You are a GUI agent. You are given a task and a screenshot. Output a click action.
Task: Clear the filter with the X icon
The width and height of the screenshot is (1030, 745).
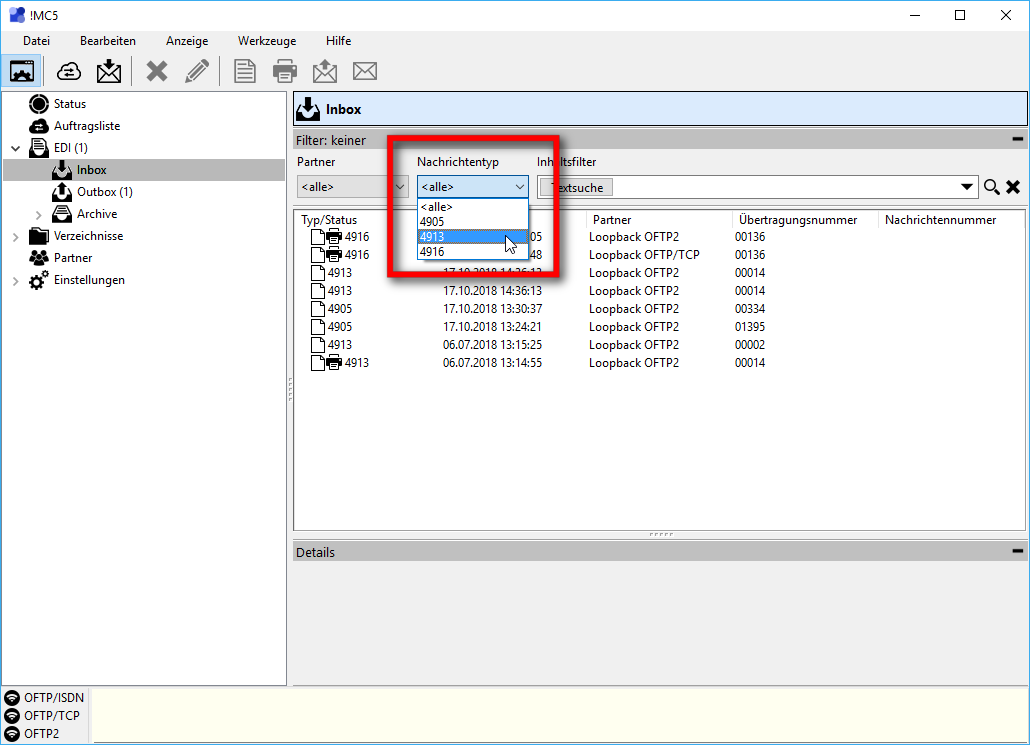(1013, 187)
